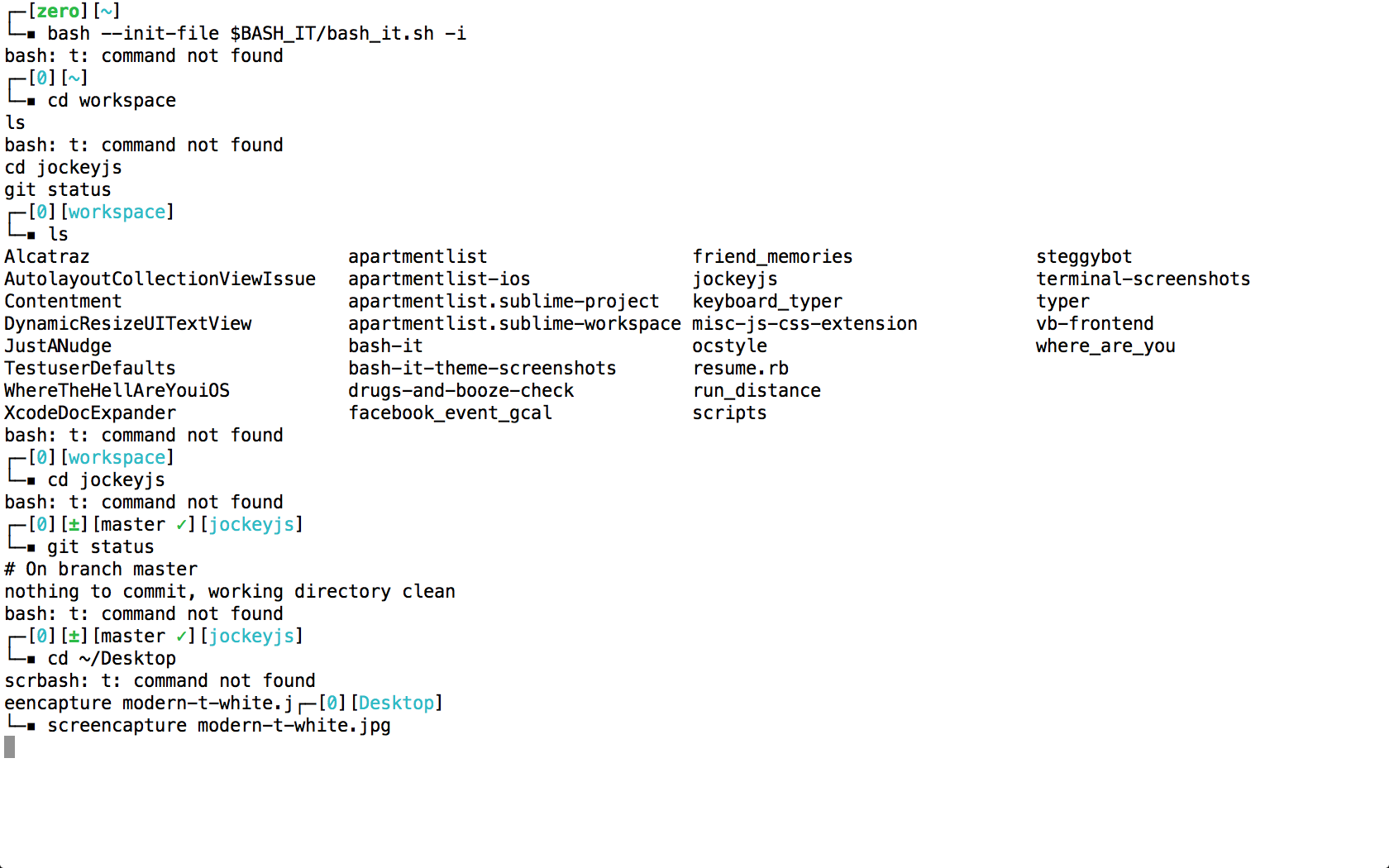Screen dimensions: 1389x868
Task: Click the misc-js-css-extension entry
Action: (804, 323)
